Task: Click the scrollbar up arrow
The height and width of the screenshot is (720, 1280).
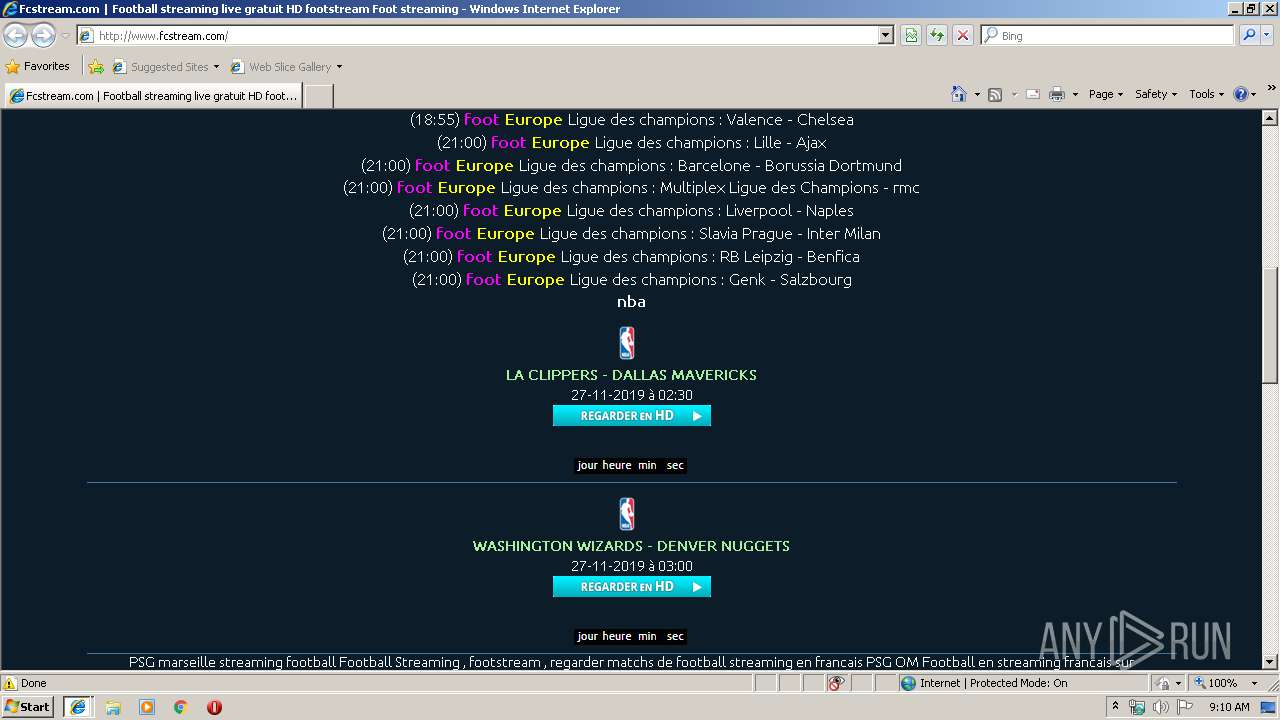Action: 1270,118
